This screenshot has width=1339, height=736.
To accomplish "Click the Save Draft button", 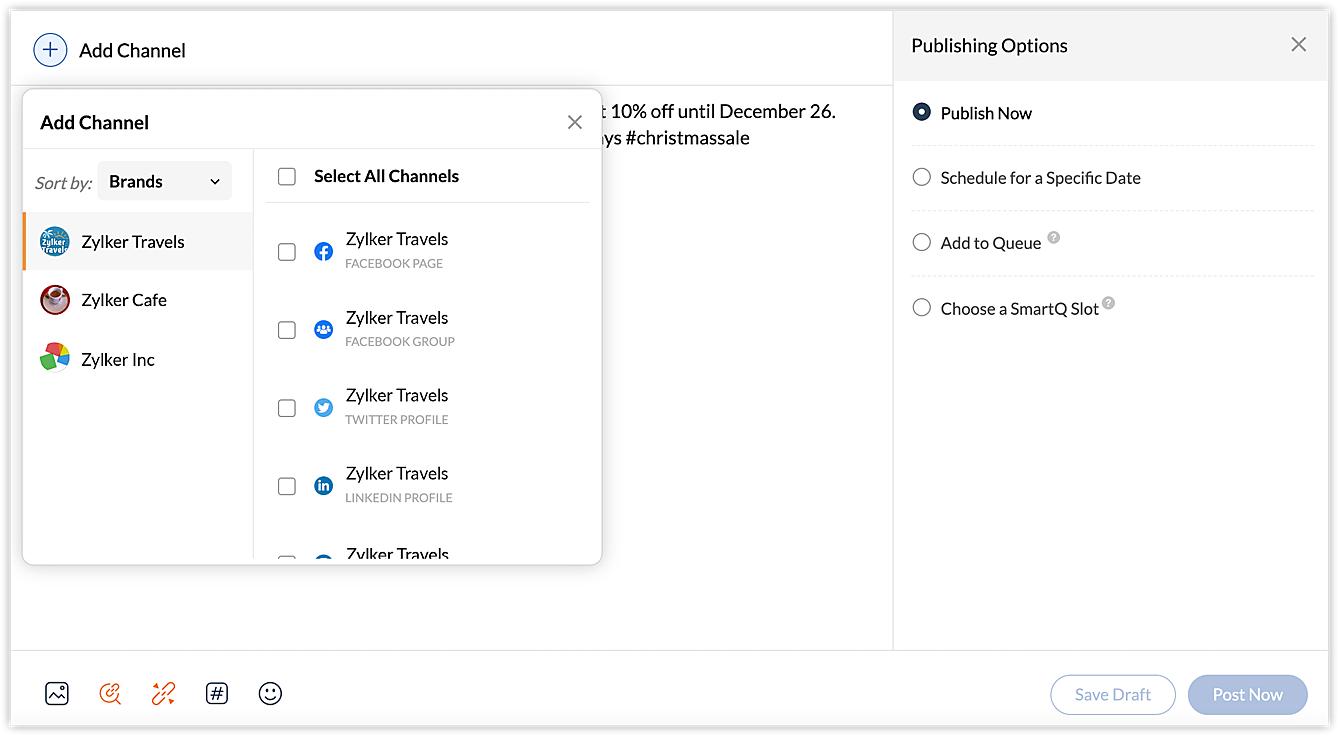I will point(1112,694).
